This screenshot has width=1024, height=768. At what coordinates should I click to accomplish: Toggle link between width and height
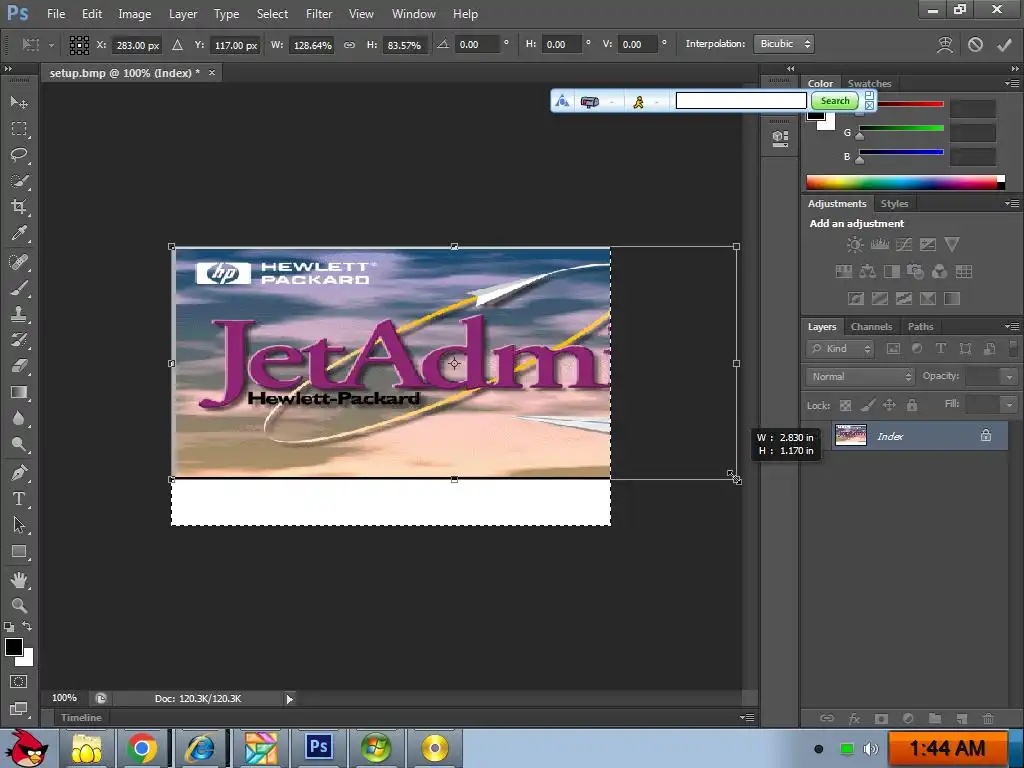349,45
